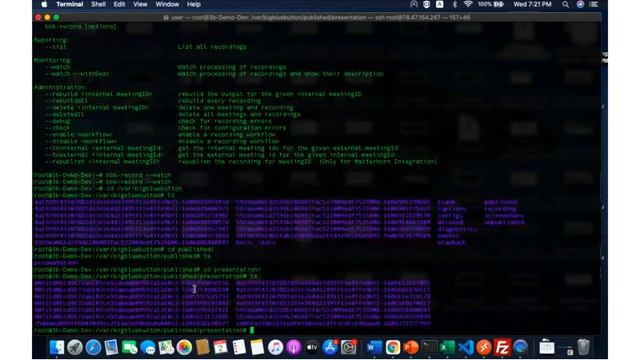Open the View menu
Image resolution: width=640 pixels, height=360 pixels.
click(x=140, y=4)
